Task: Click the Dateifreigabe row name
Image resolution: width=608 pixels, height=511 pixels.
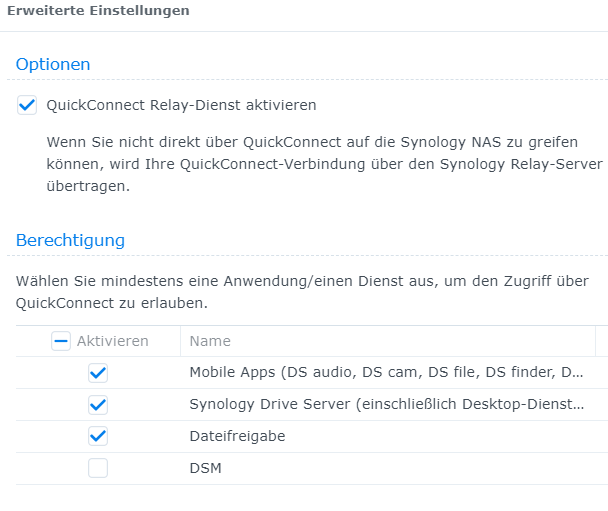Action: point(236,437)
